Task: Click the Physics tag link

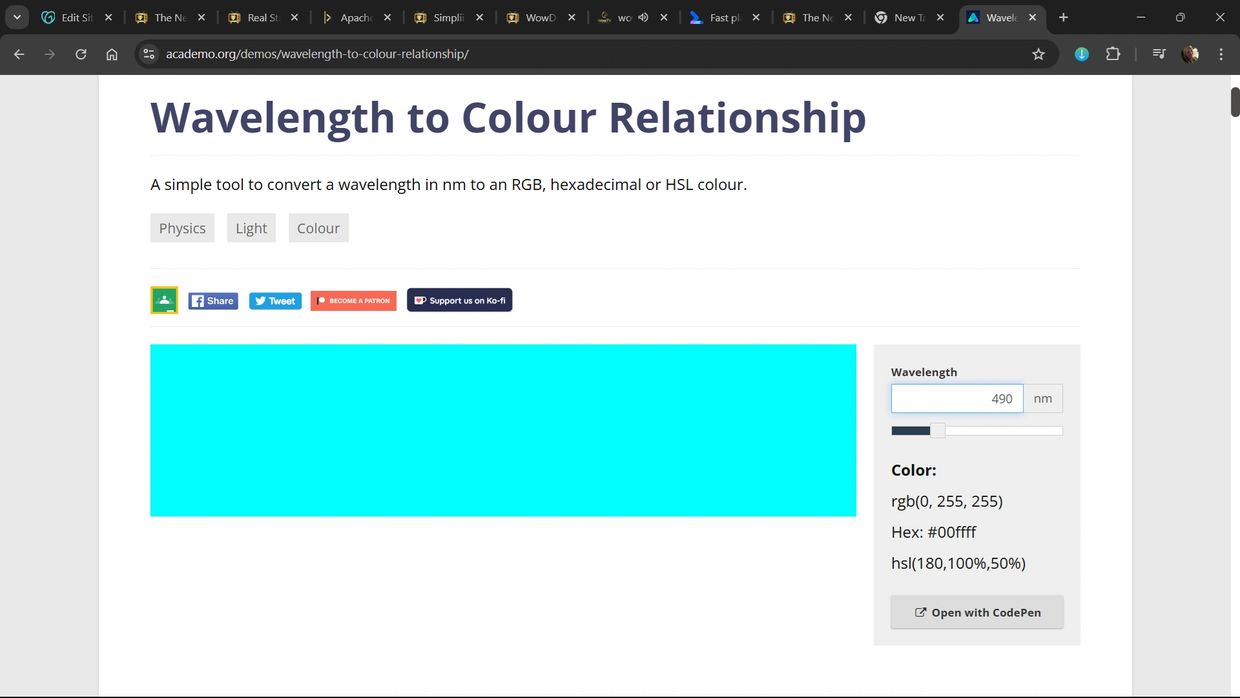Action: point(182,228)
